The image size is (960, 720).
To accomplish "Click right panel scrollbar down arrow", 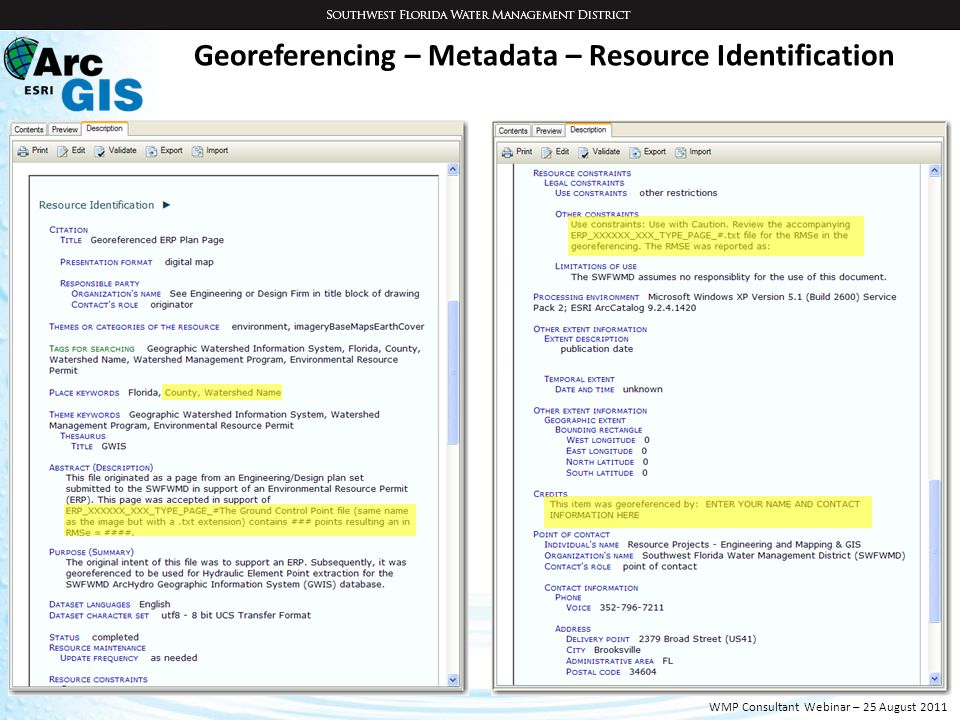I will (934, 678).
